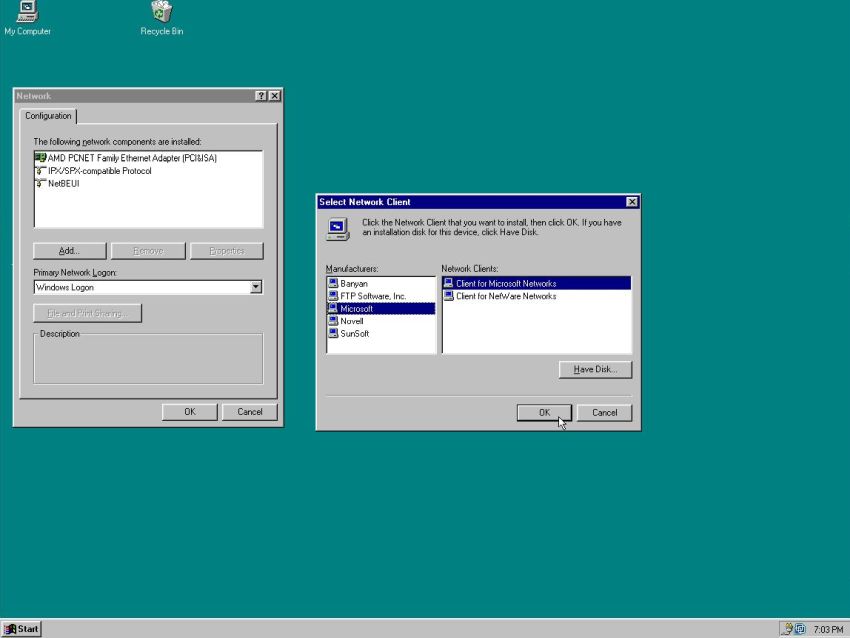This screenshot has width=850, height=638.
Task: Click the Microsoft manufacturer icon
Action: coord(333,308)
